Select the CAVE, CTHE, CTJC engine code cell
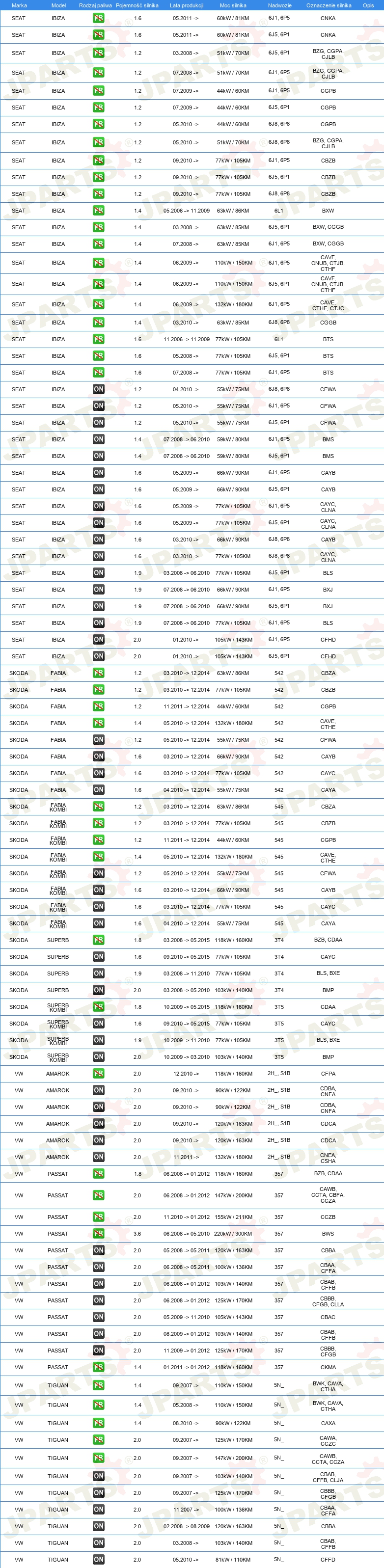 point(328,305)
